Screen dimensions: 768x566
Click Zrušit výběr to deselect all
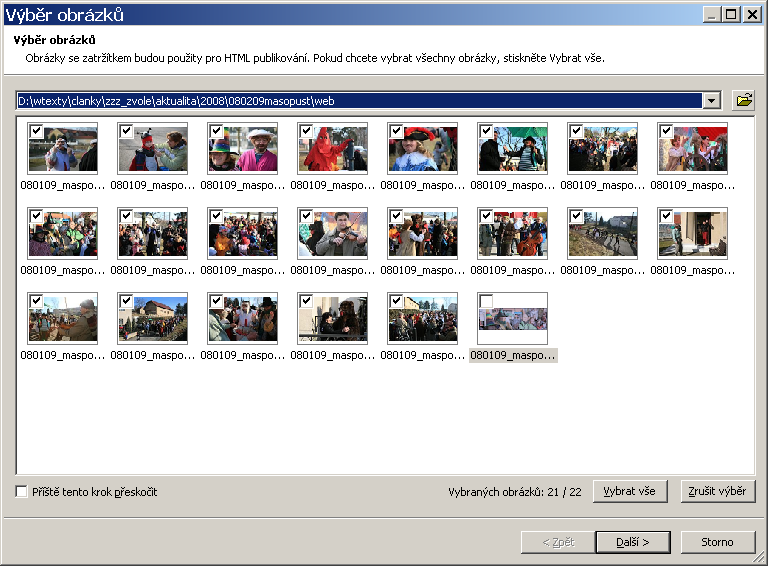(x=718, y=491)
